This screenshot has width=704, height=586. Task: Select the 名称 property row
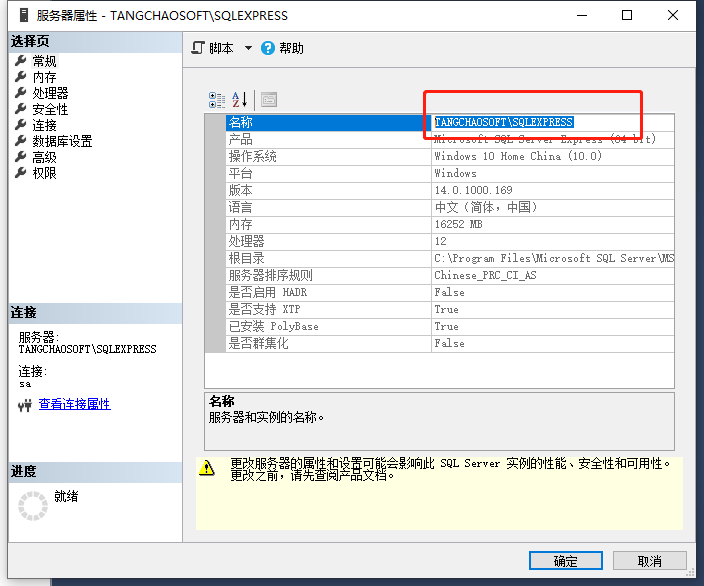(328, 123)
